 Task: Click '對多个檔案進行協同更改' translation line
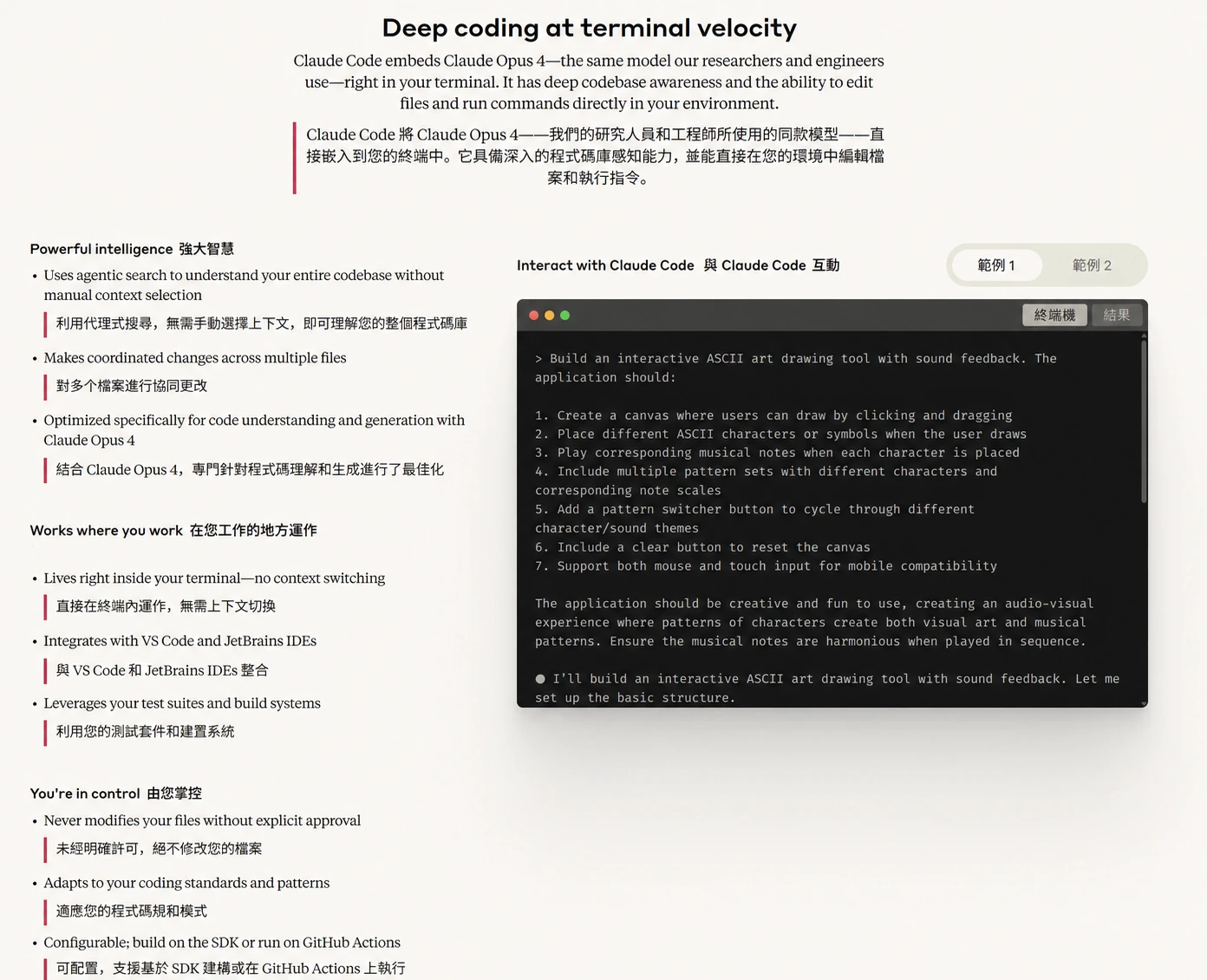pos(132,386)
